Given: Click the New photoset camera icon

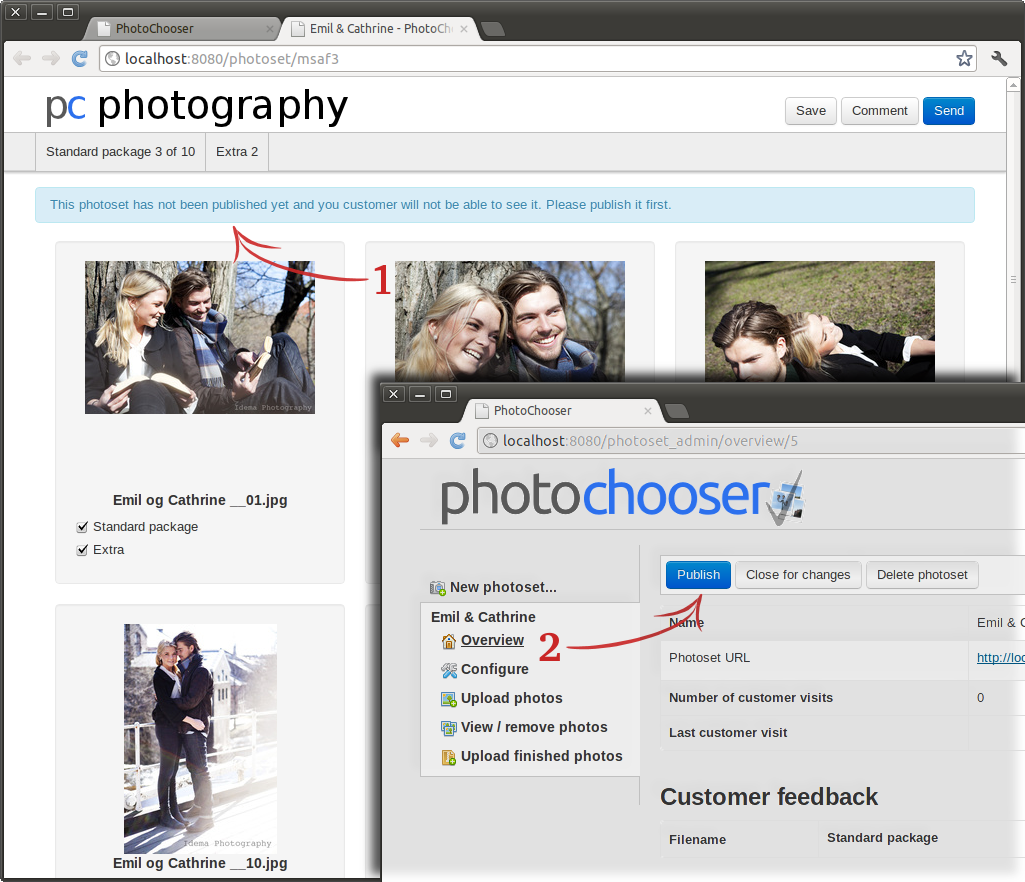Looking at the screenshot, I should pyautogui.click(x=438, y=588).
